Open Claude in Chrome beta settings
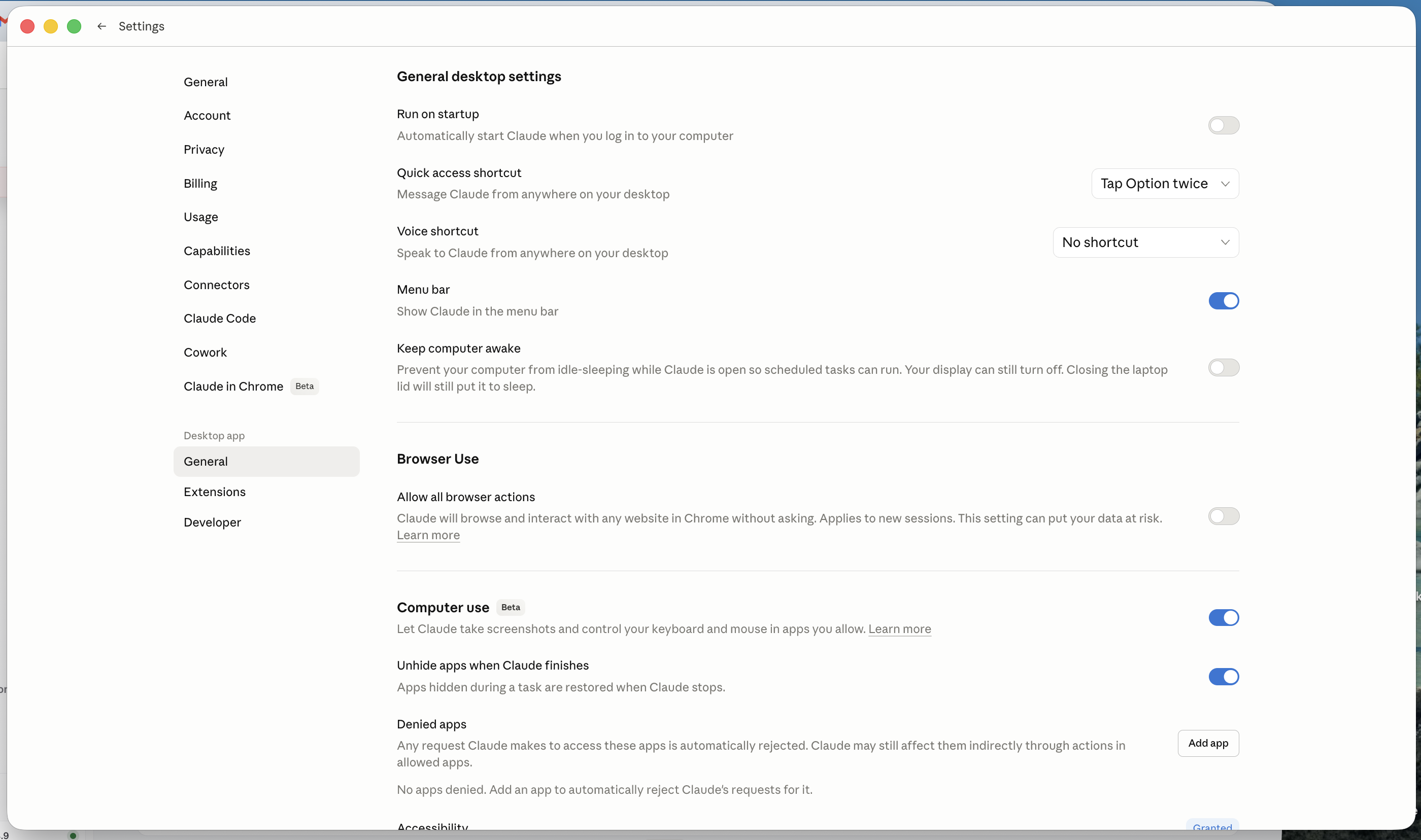 [x=233, y=386]
